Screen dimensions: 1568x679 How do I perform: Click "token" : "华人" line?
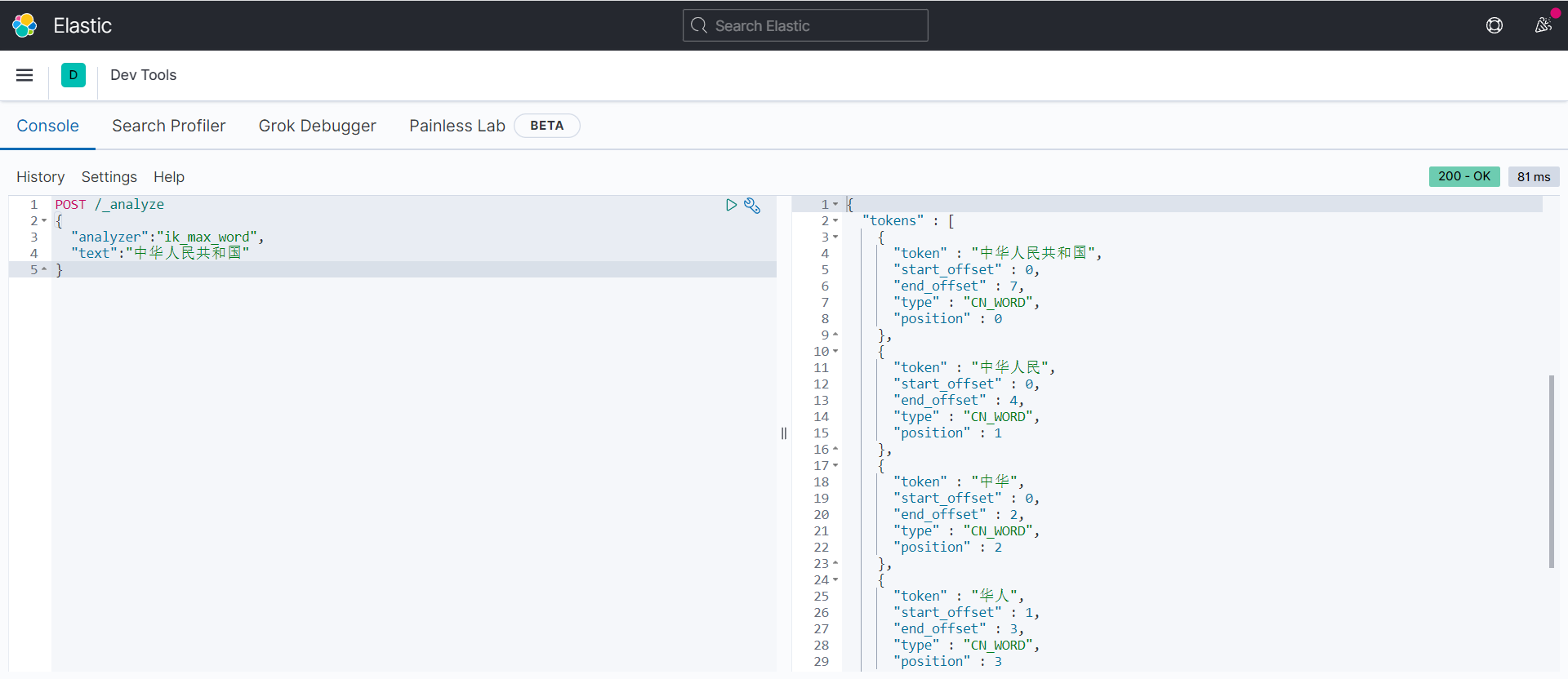tap(959, 596)
